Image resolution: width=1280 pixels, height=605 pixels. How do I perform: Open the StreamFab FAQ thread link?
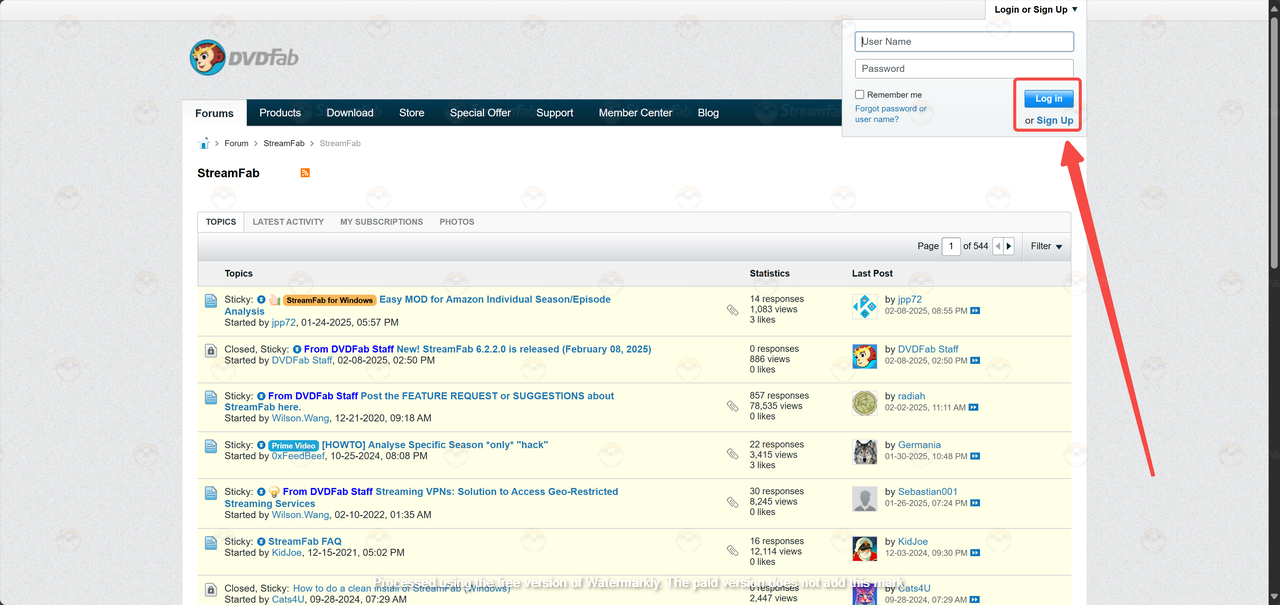(305, 542)
